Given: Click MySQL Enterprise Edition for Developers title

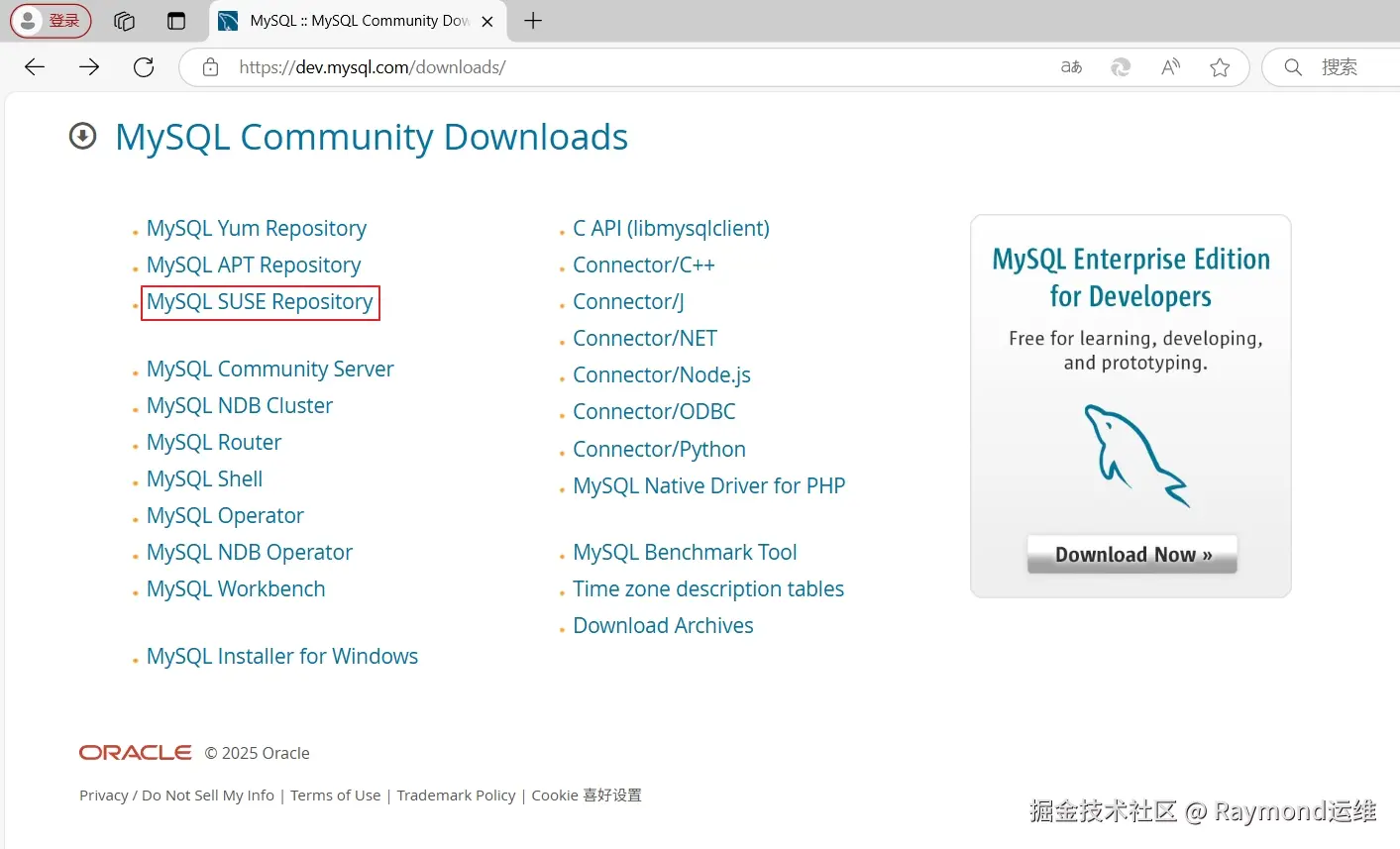Looking at the screenshot, I should (x=1131, y=277).
